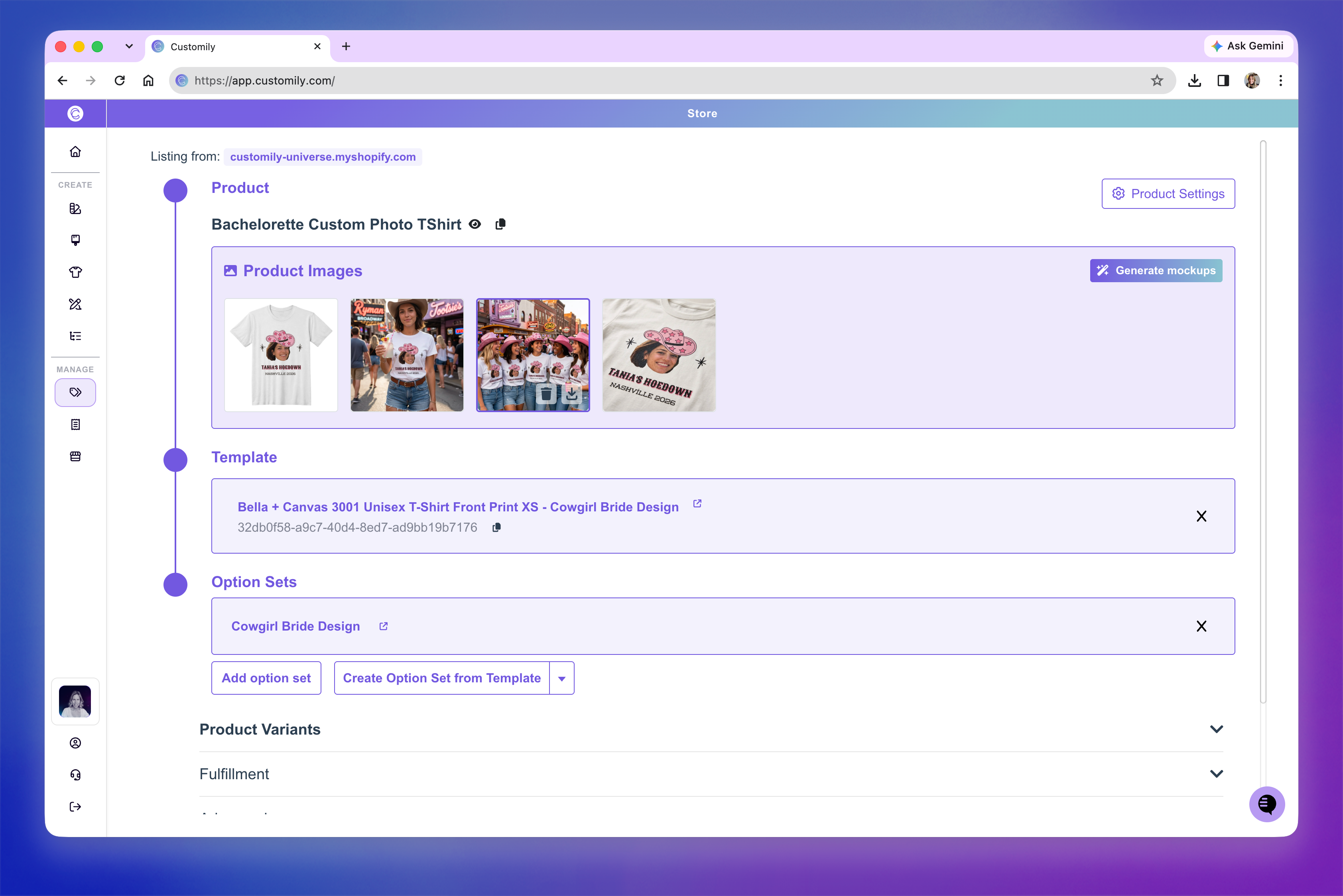The image size is (1343, 896).
Task: Select the white T-shirt mockup thumbnail
Action: [281, 355]
